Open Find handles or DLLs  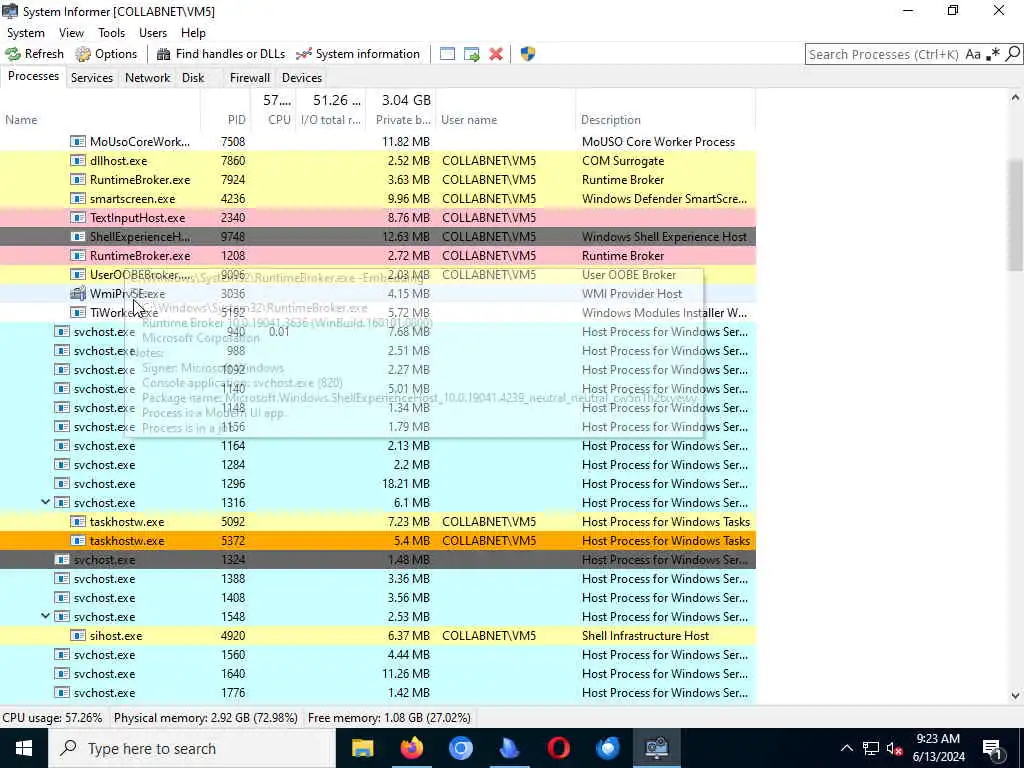click(x=221, y=54)
